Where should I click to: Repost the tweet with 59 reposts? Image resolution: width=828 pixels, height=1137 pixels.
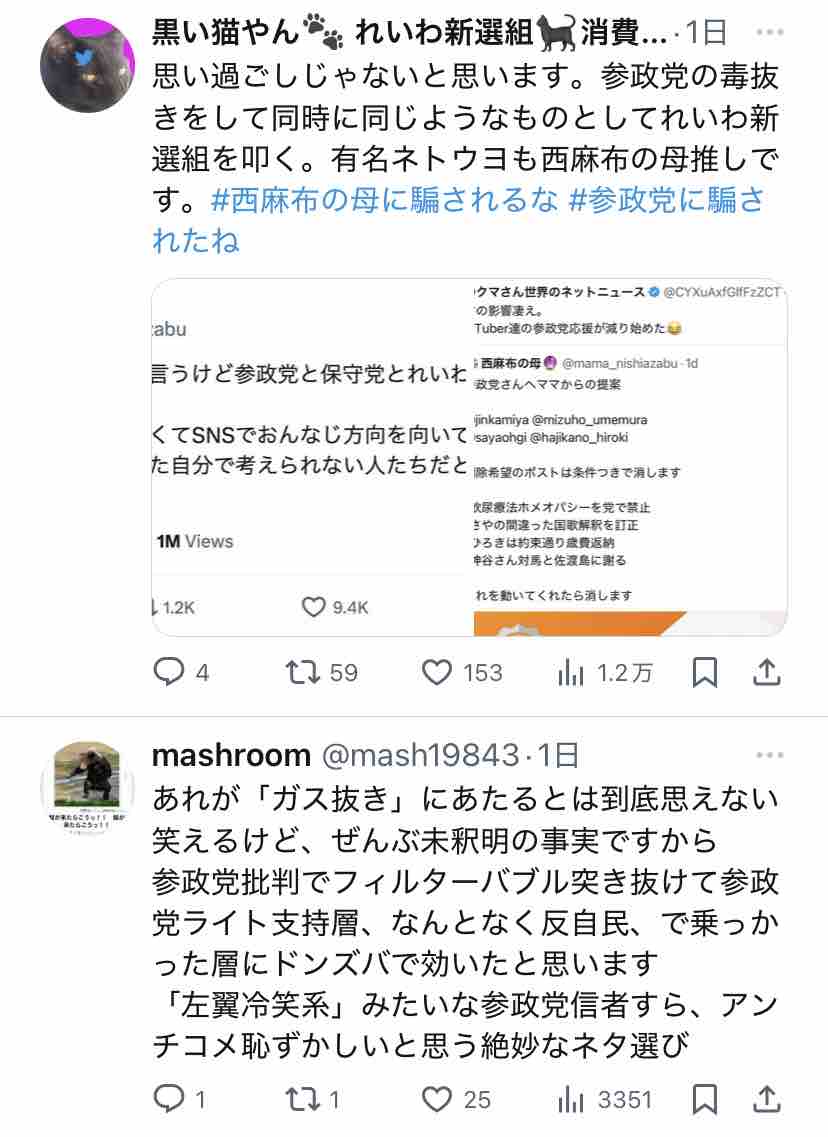(x=322, y=672)
